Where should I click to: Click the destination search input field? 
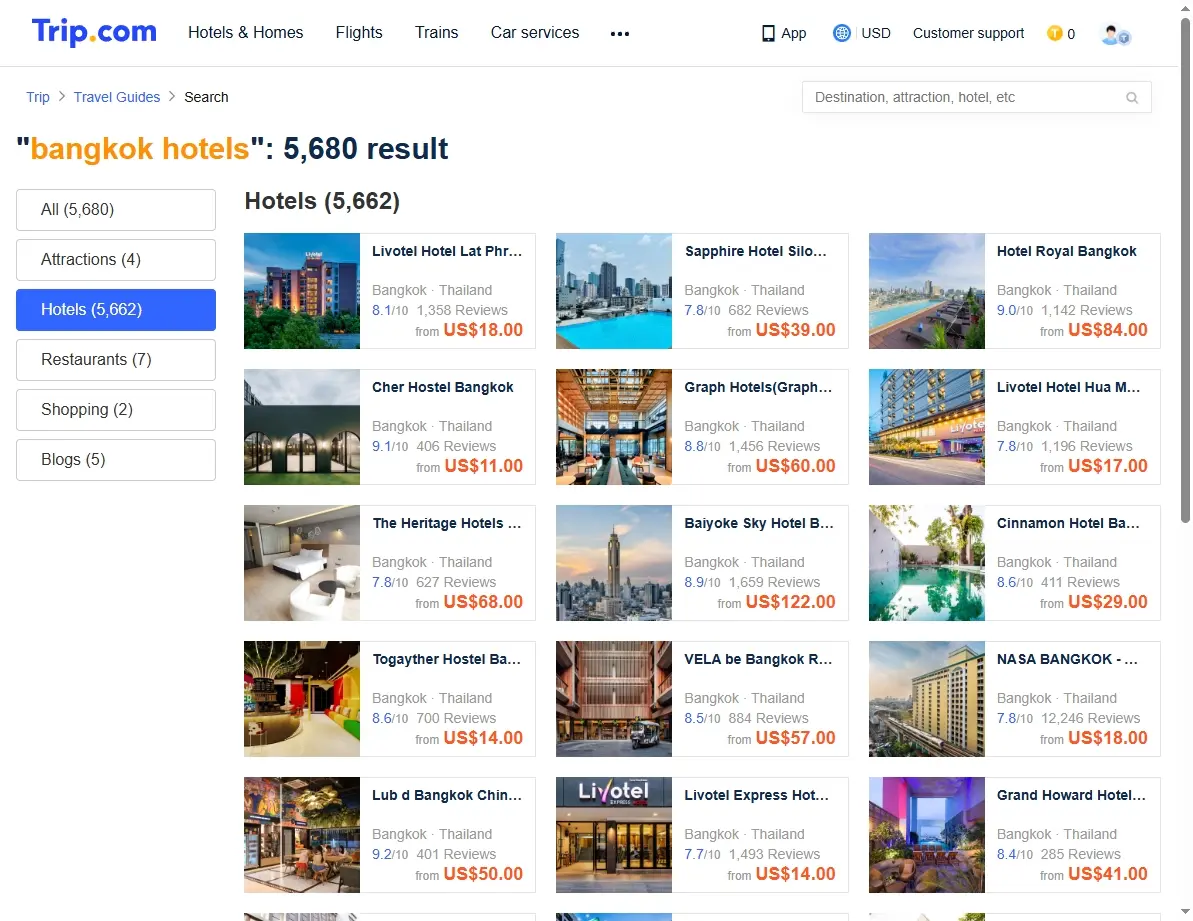tap(976, 97)
